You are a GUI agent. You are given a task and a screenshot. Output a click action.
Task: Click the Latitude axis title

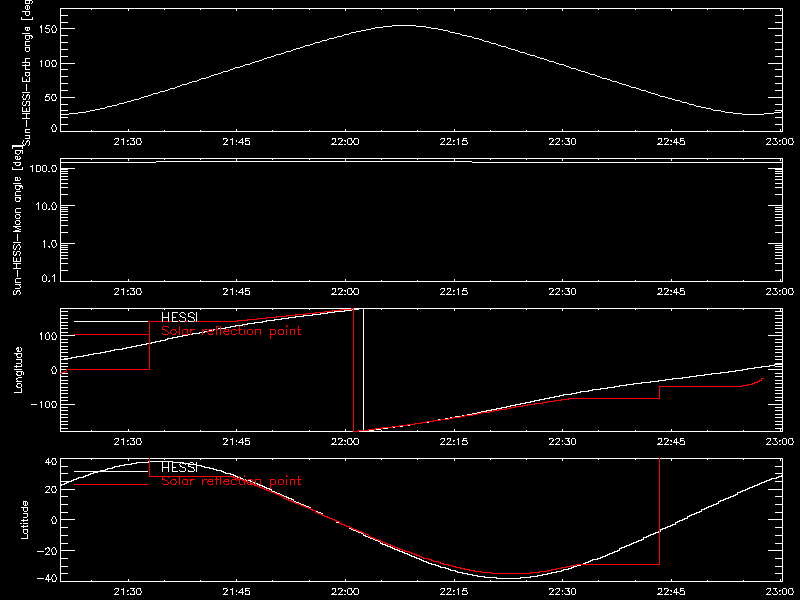(24, 520)
